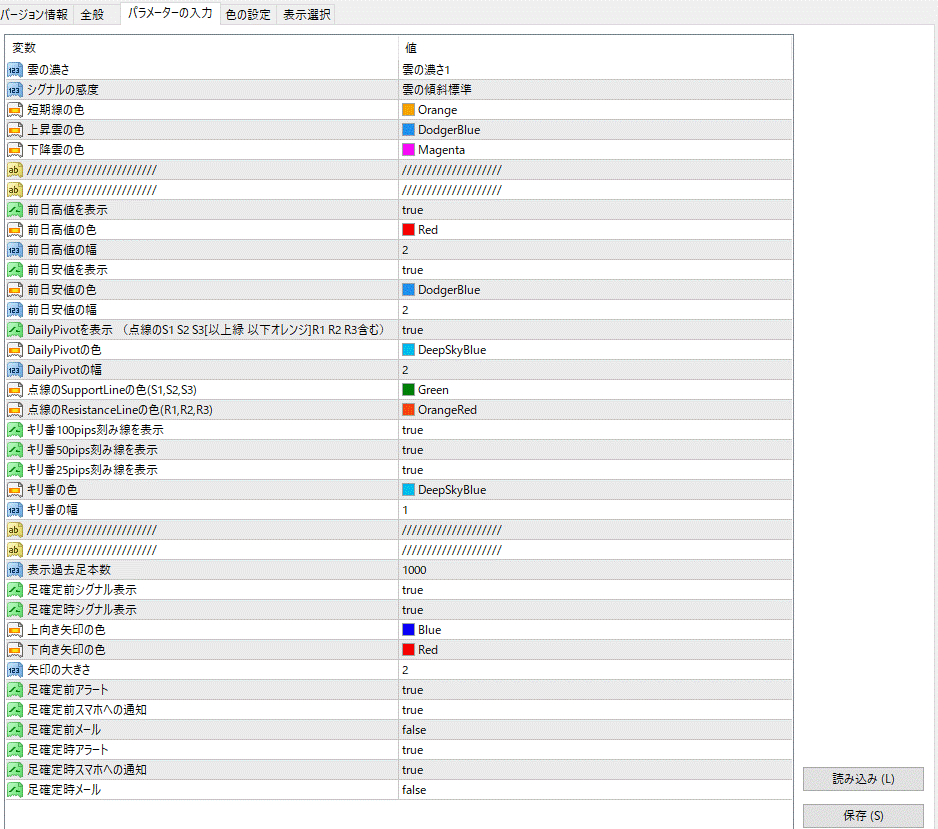Click the color-type icon beside 上昇雲の色
938x829 pixels.
[x=15, y=130]
